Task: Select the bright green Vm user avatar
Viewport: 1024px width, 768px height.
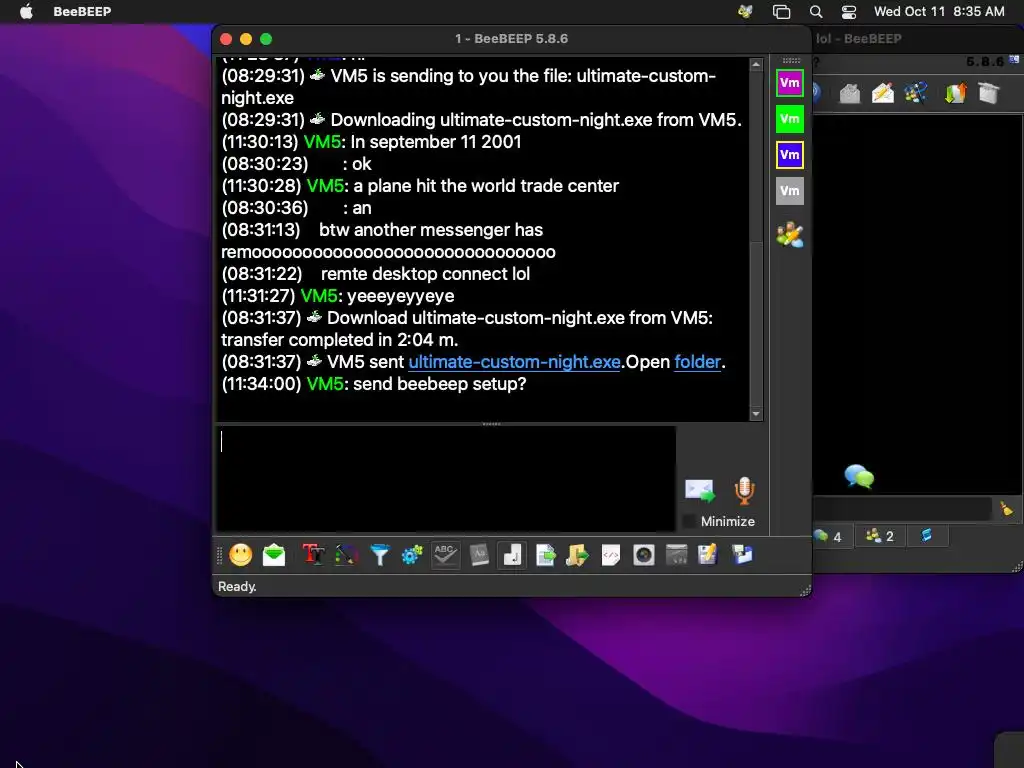Action: click(790, 119)
